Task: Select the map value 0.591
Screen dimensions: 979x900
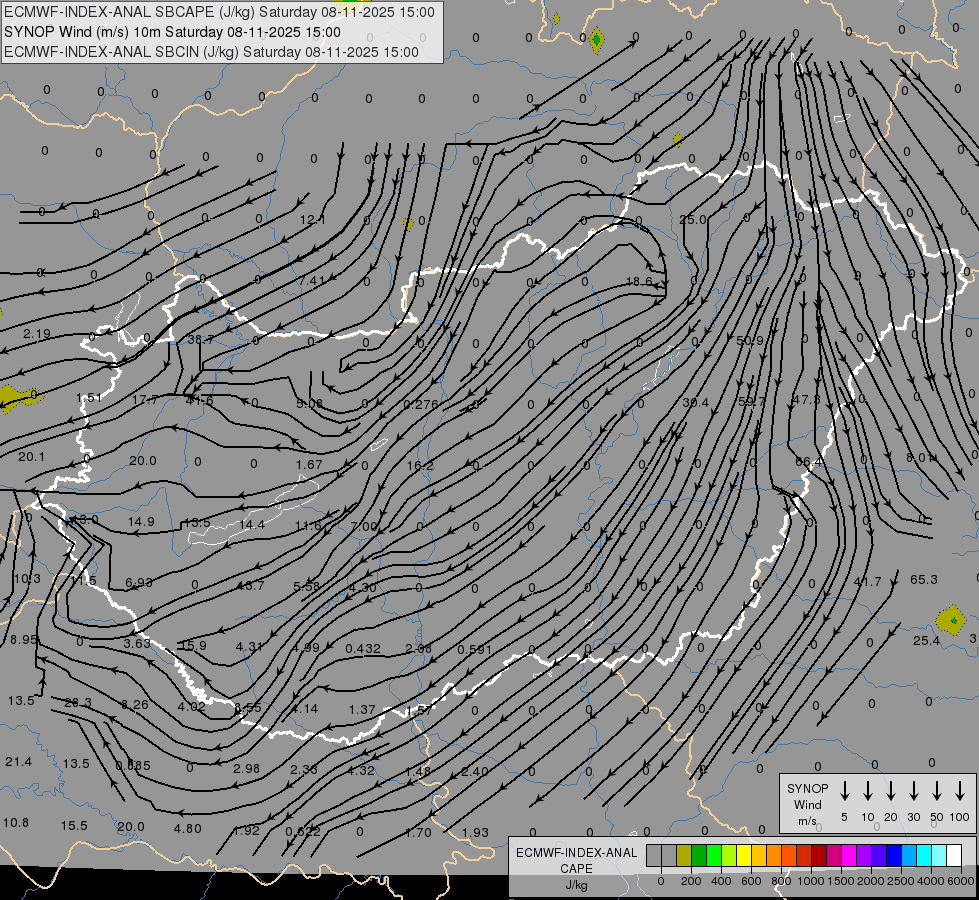Action: [x=475, y=650]
